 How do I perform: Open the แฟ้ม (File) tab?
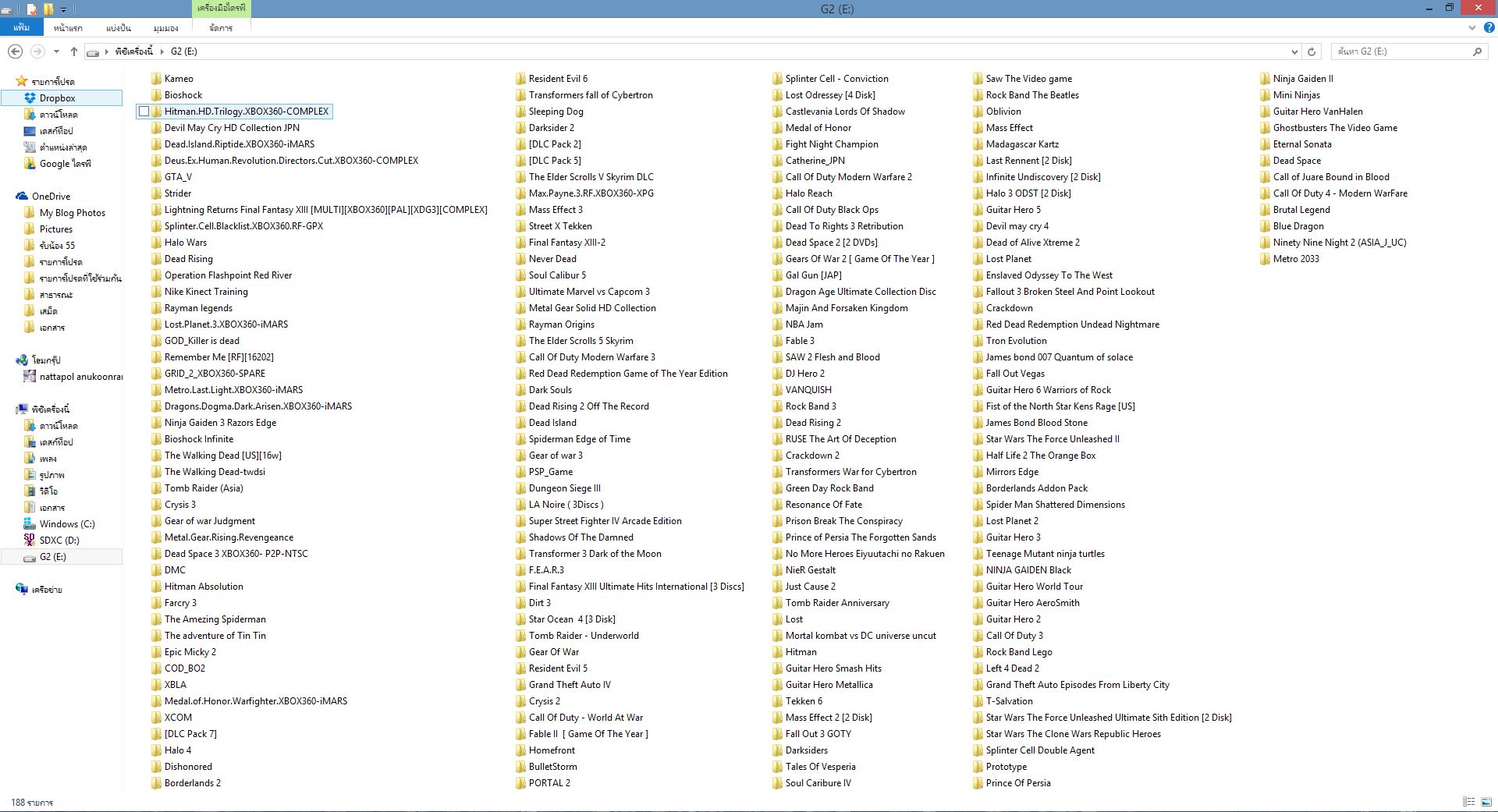click(21, 27)
